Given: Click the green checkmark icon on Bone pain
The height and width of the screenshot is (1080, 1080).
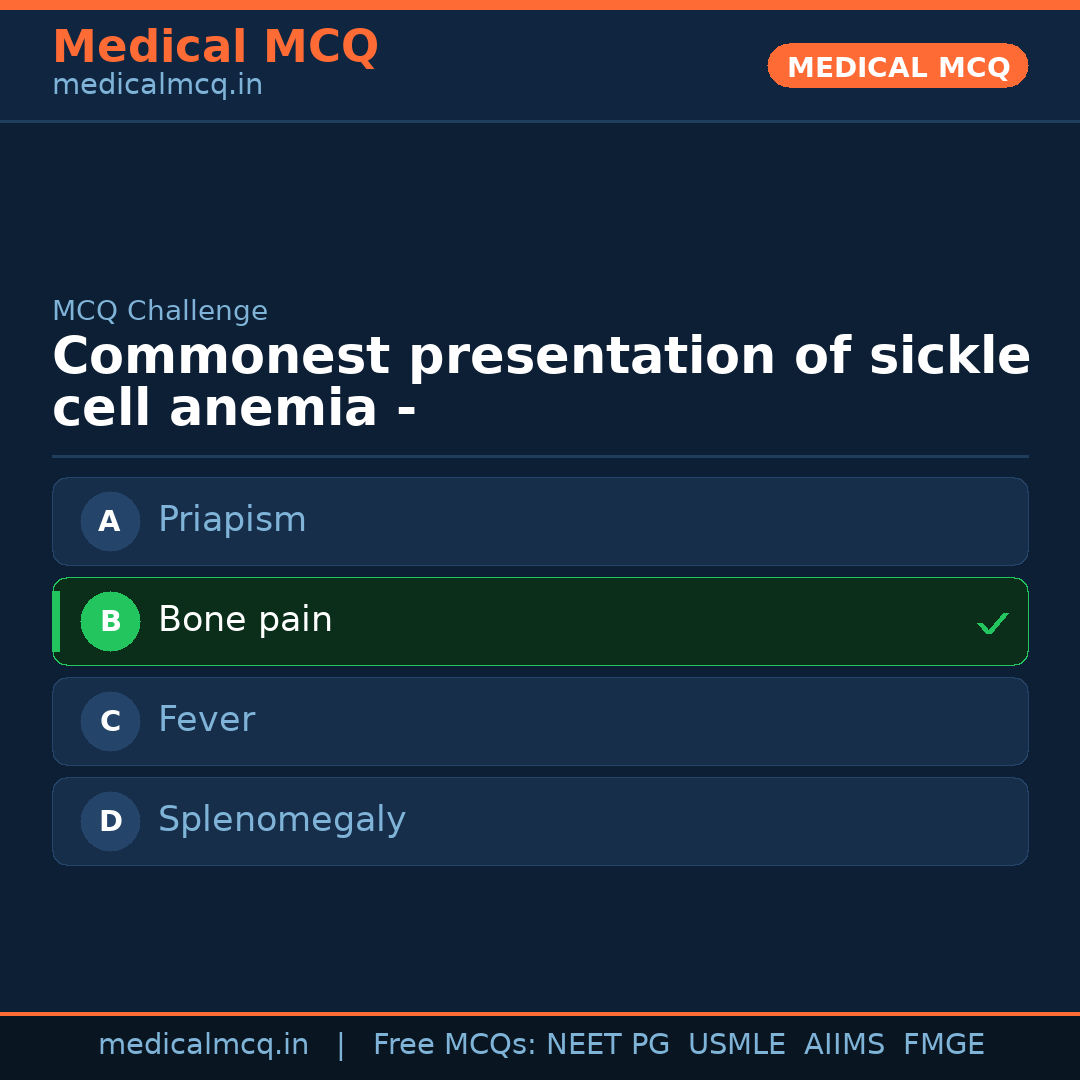Looking at the screenshot, I should click(992, 624).
